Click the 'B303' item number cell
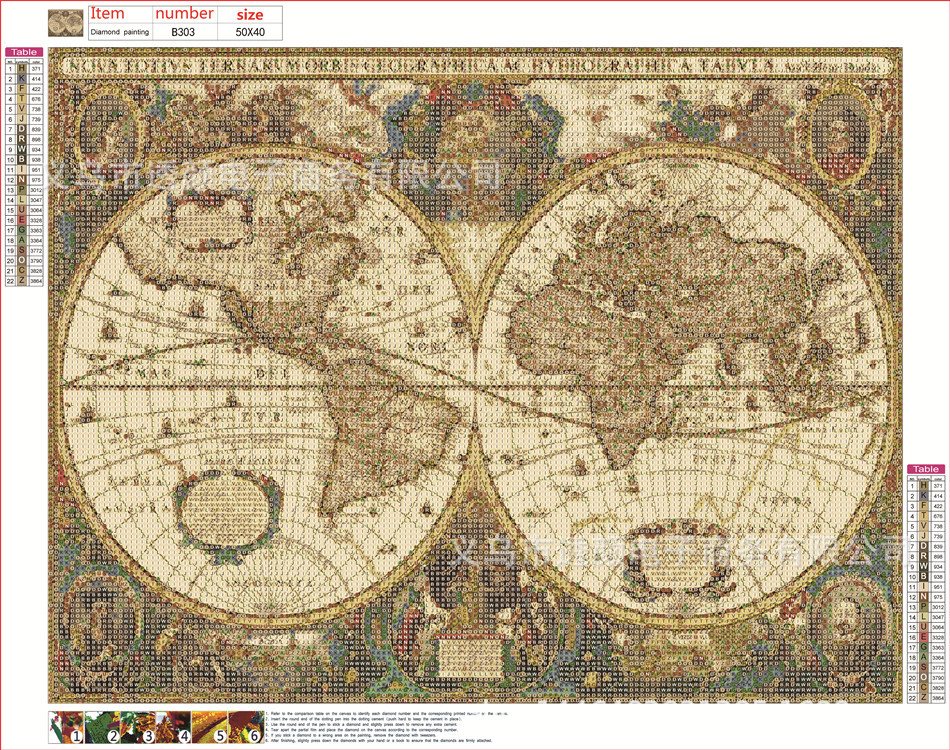 [183, 32]
